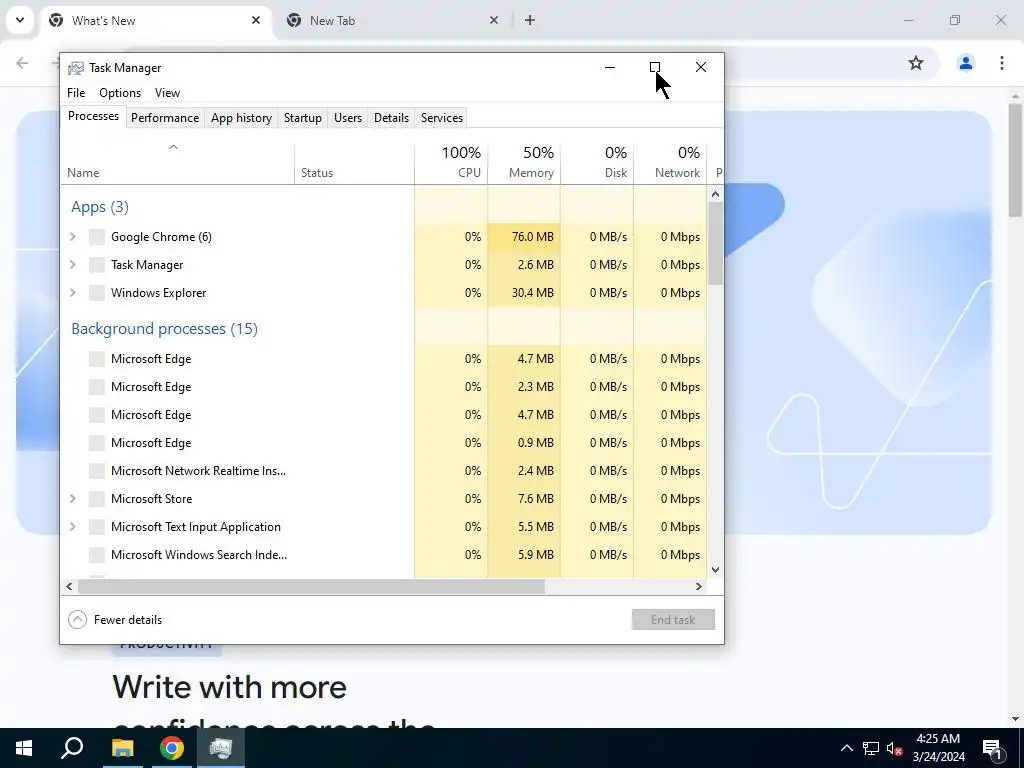Add a new Chrome tab
Image resolution: width=1024 pixels, height=768 pixels.
click(530, 20)
